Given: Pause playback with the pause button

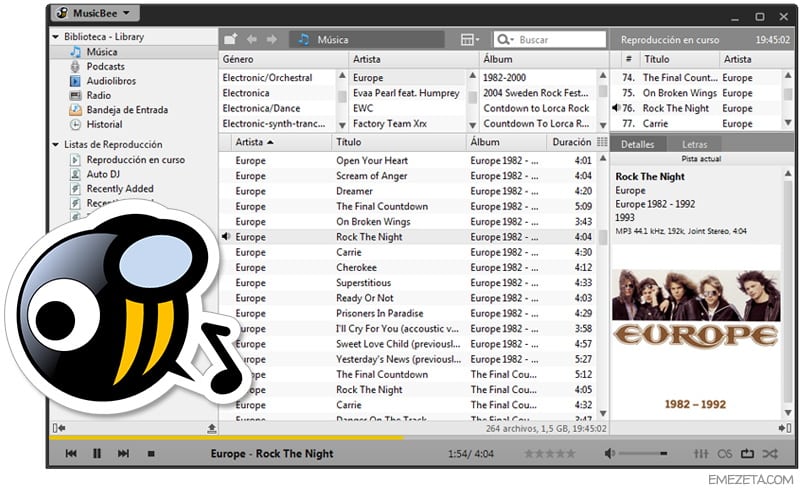Looking at the screenshot, I should [x=97, y=453].
